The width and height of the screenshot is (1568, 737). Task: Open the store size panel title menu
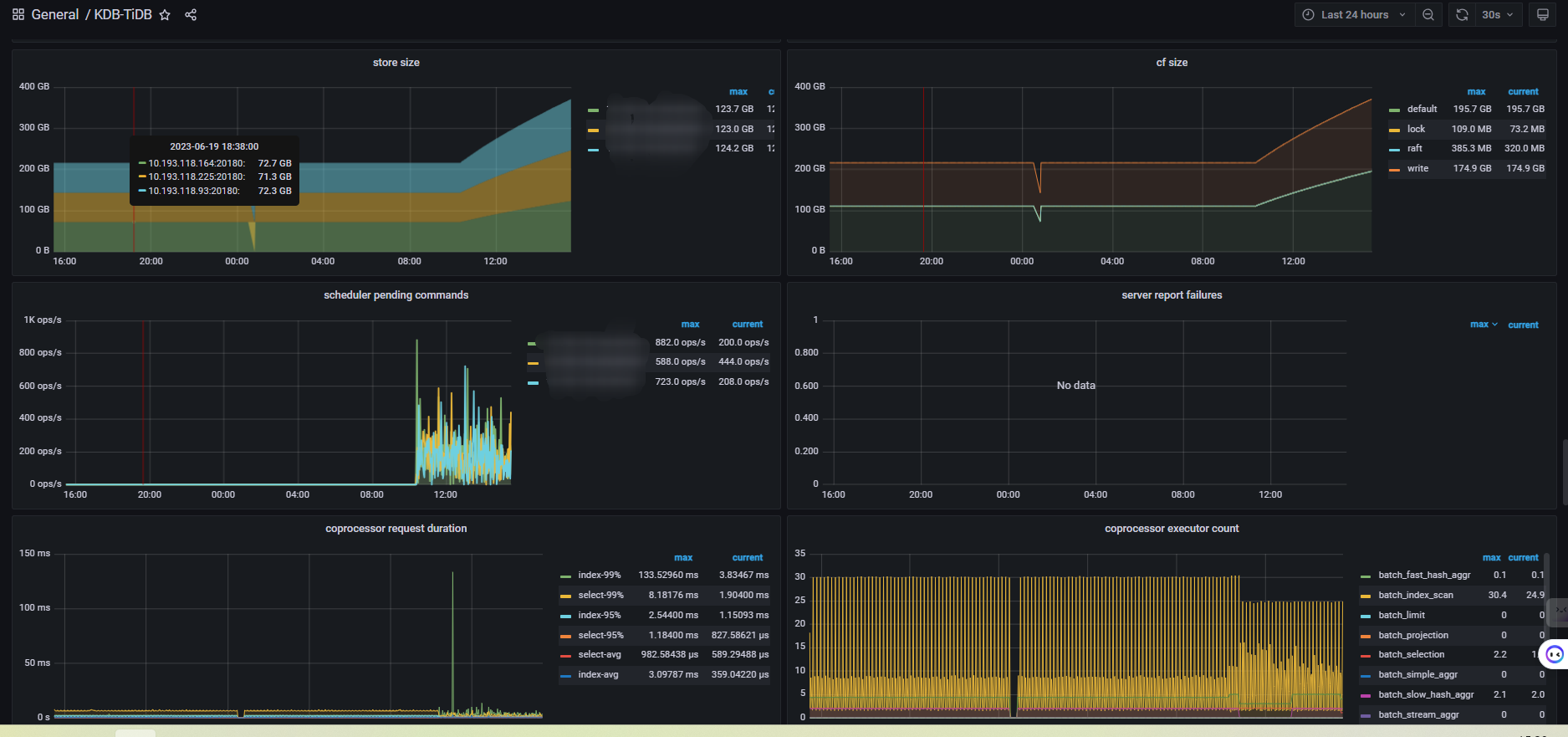click(x=396, y=63)
